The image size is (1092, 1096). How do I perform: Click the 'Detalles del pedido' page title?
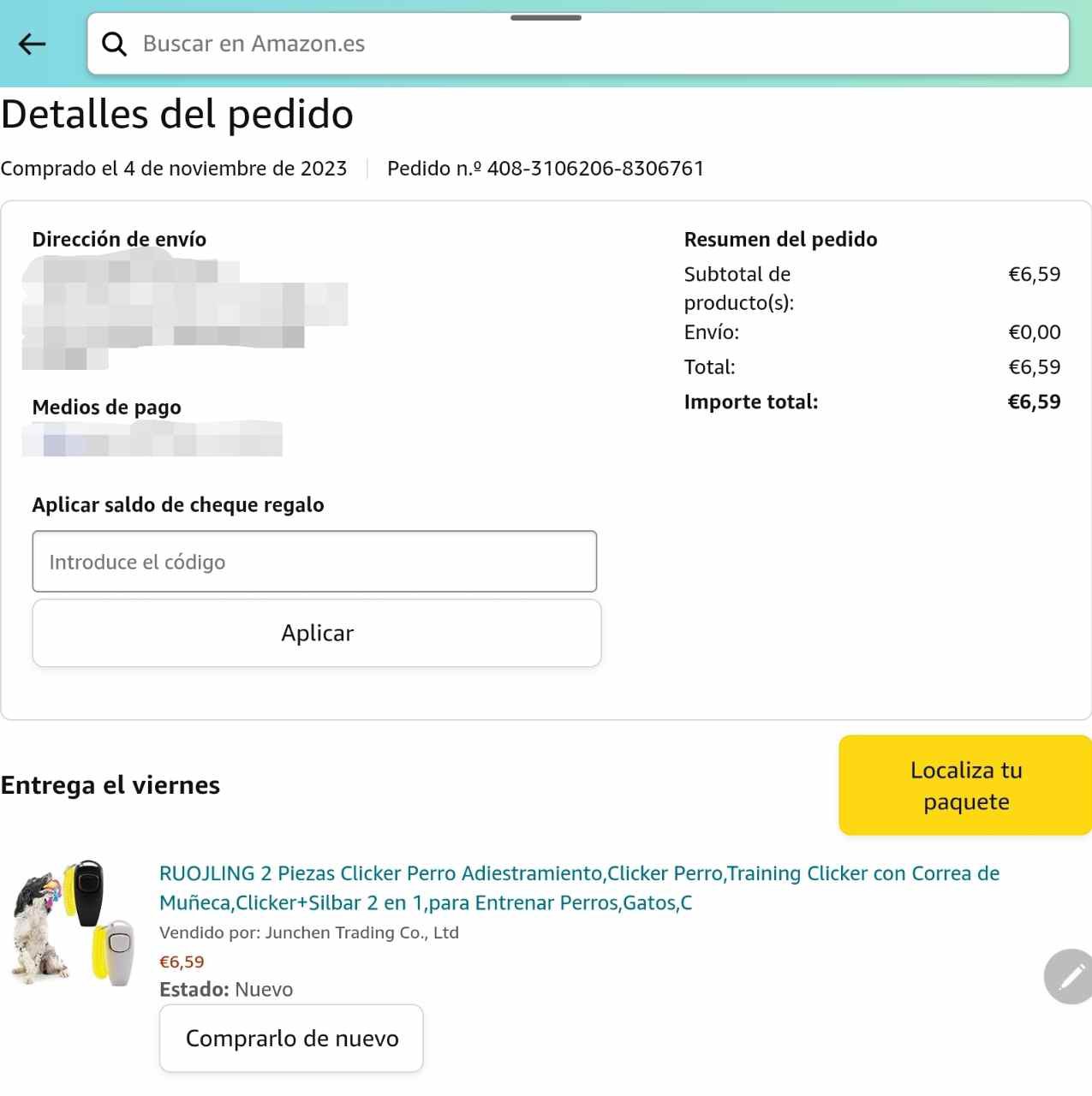[x=177, y=115]
